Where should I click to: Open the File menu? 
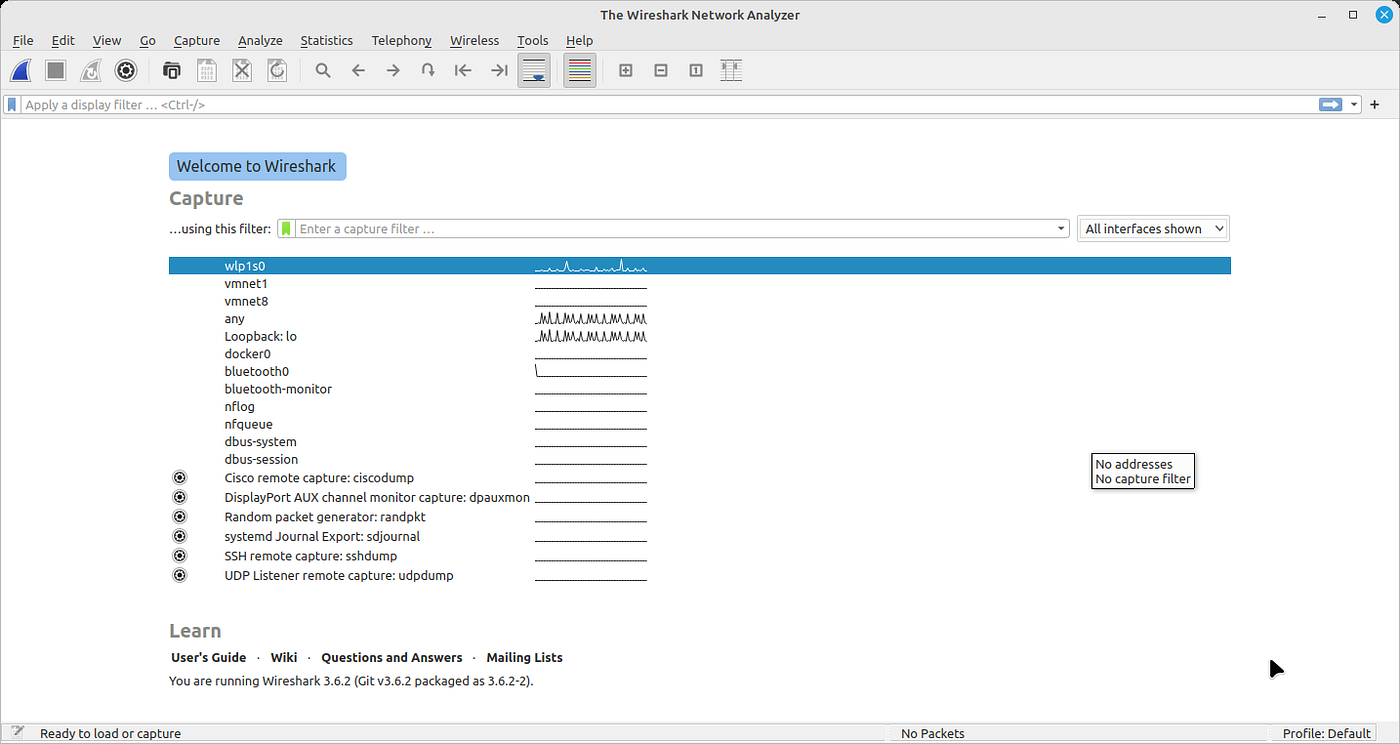[22, 40]
